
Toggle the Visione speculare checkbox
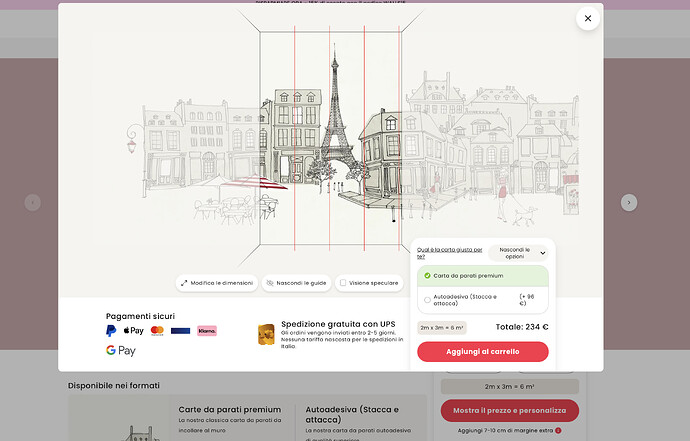343,283
